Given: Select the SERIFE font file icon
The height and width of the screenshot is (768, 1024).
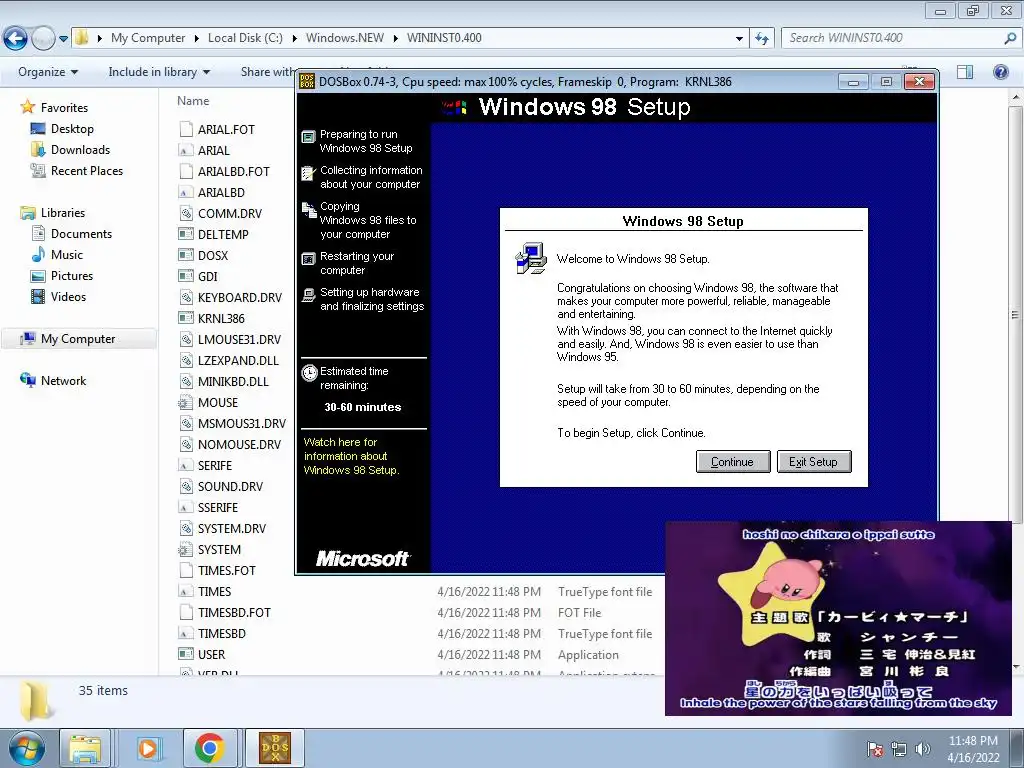Looking at the screenshot, I should [x=185, y=466].
